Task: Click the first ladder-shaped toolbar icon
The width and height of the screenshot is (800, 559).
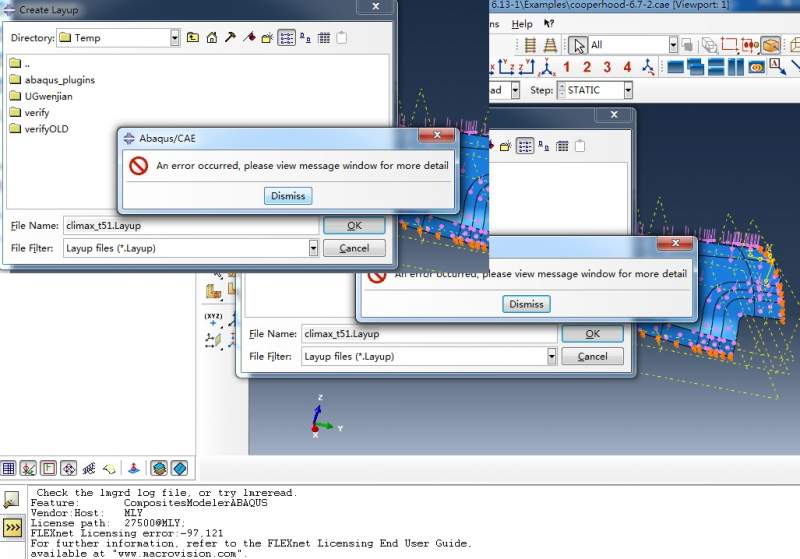Action: (530, 45)
